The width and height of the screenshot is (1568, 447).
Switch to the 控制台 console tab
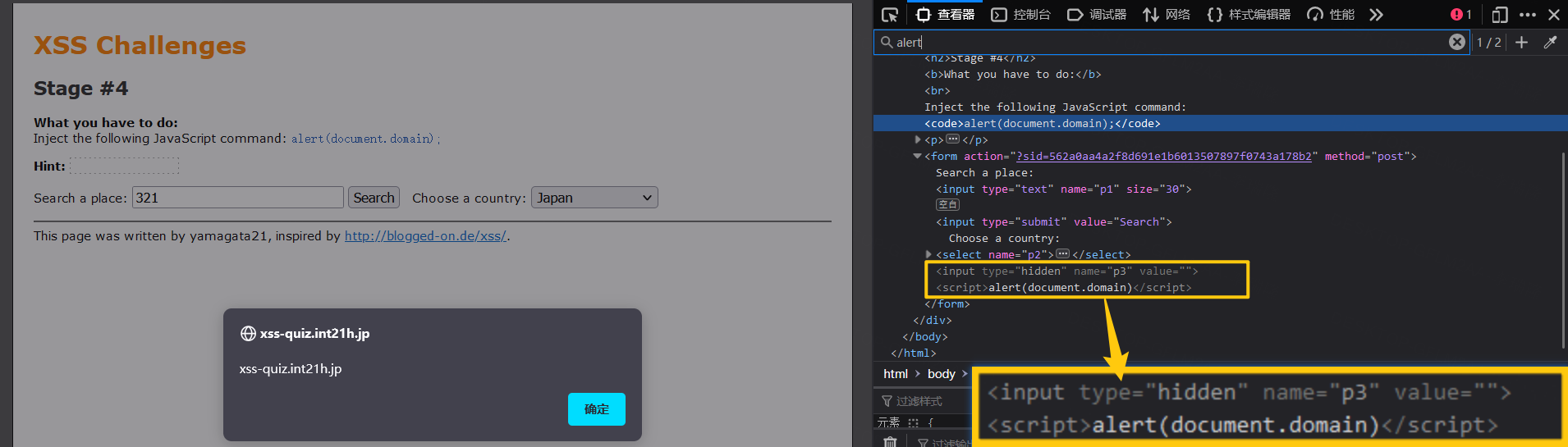pyautogui.click(x=1021, y=15)
